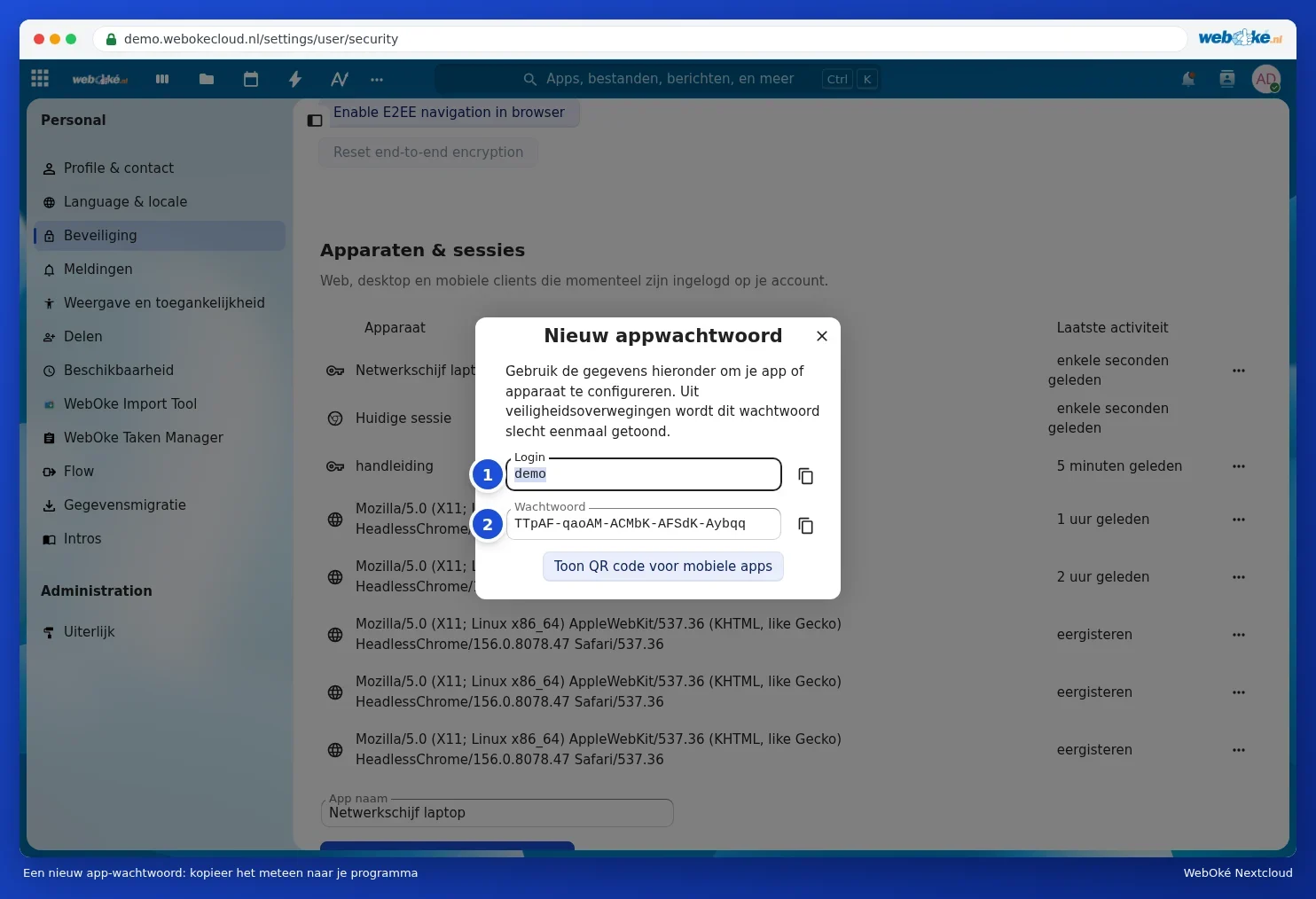Click the Wachtwoord password field
This screenshot has height=899, width=1316.
644,524
